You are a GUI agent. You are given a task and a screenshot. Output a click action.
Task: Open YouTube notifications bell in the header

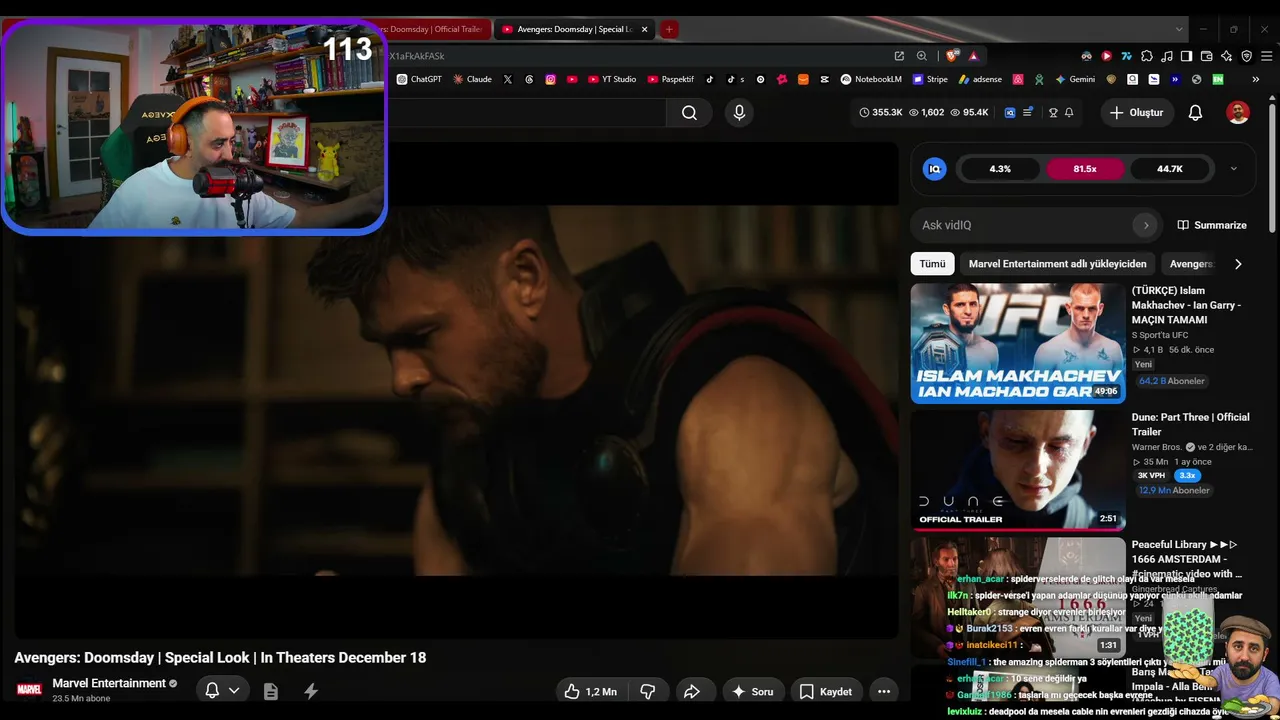pyautogui.click(x=1195, y=113)
